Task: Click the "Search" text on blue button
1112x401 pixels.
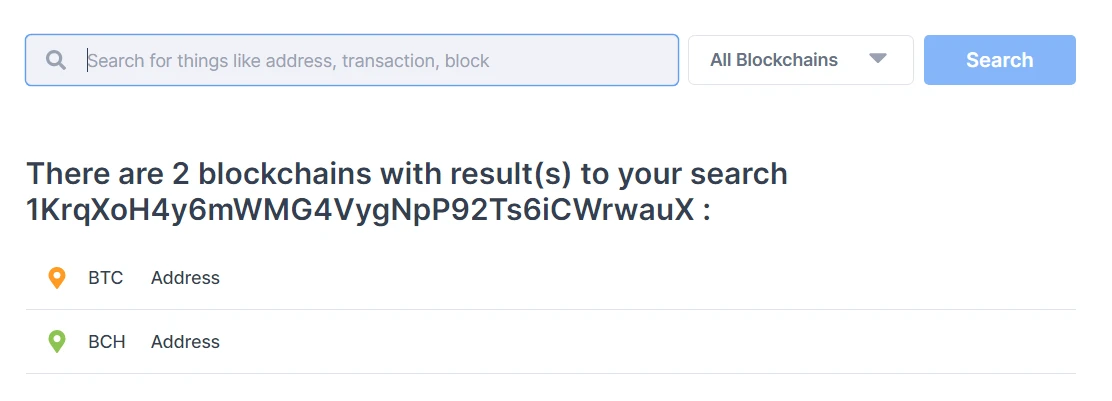Action: pos(999,60)
